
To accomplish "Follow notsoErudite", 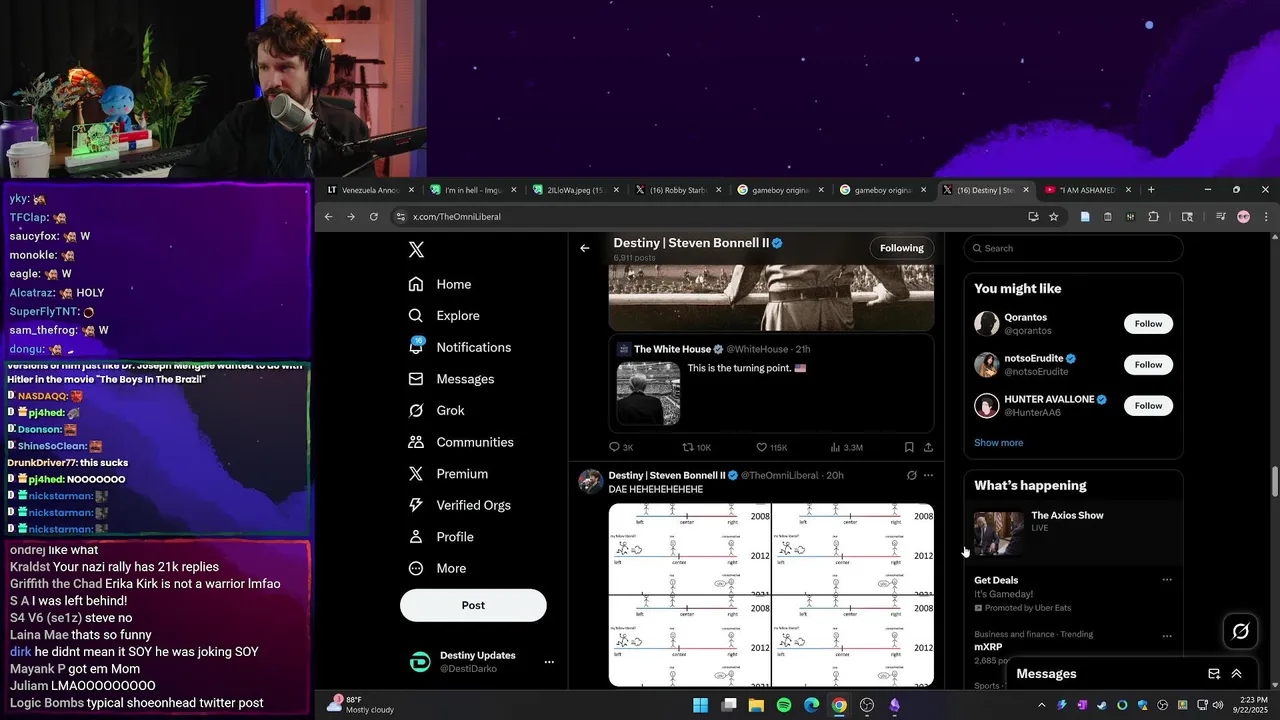I will (1148, 365).
